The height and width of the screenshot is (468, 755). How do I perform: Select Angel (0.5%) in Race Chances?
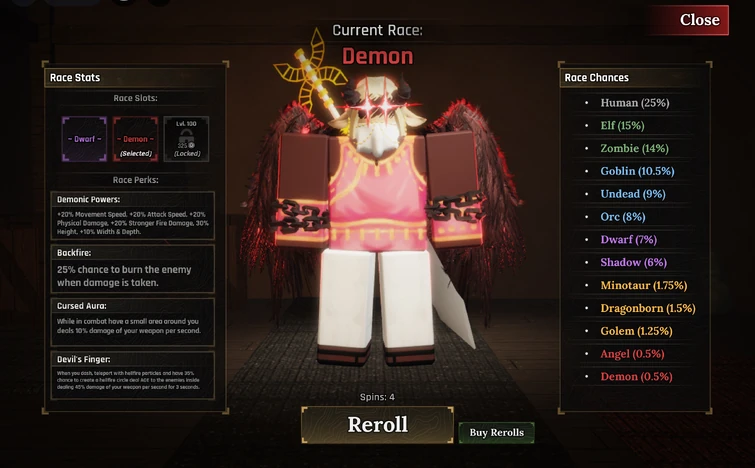point(632,354)
